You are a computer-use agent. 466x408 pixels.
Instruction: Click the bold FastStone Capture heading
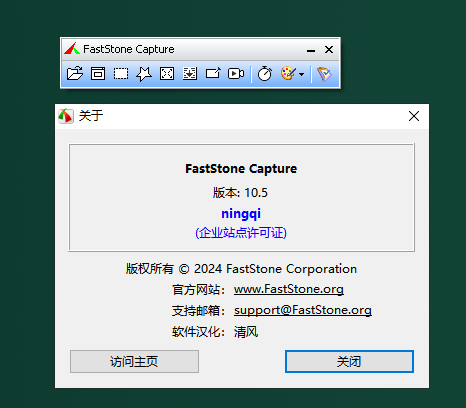(x=241, y=169)
